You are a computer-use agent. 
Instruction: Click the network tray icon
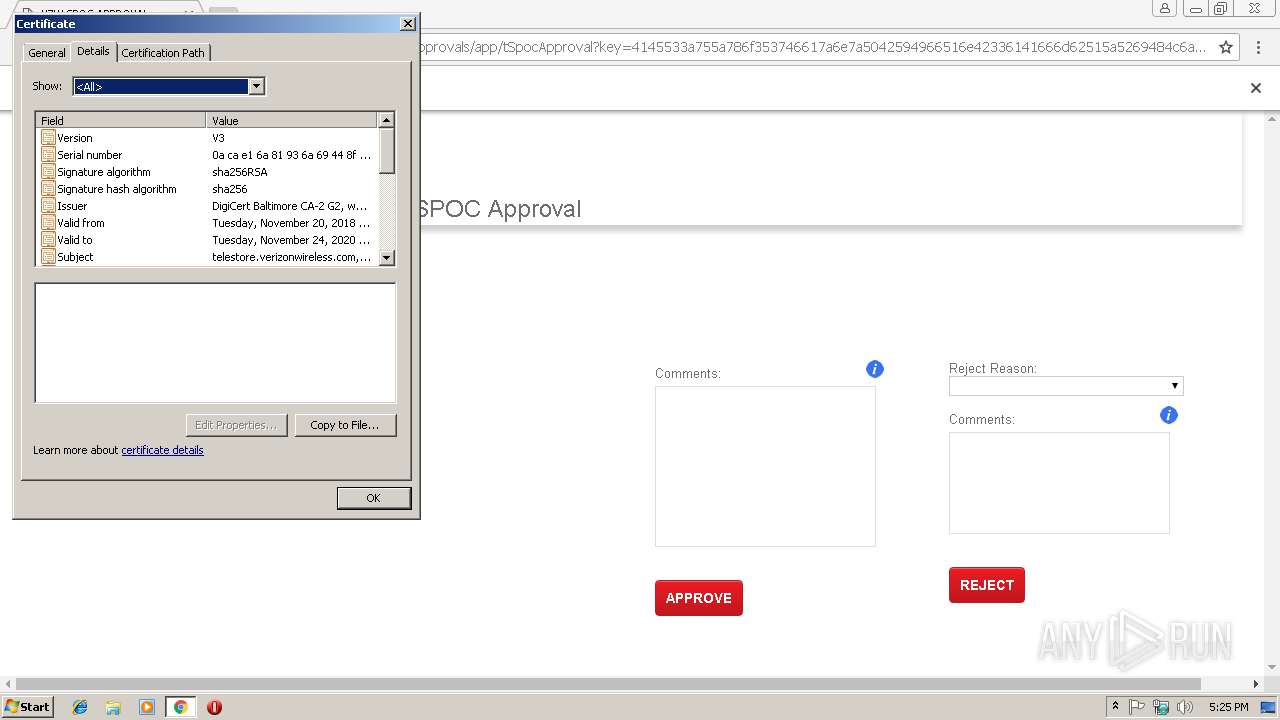point(1161,707)
